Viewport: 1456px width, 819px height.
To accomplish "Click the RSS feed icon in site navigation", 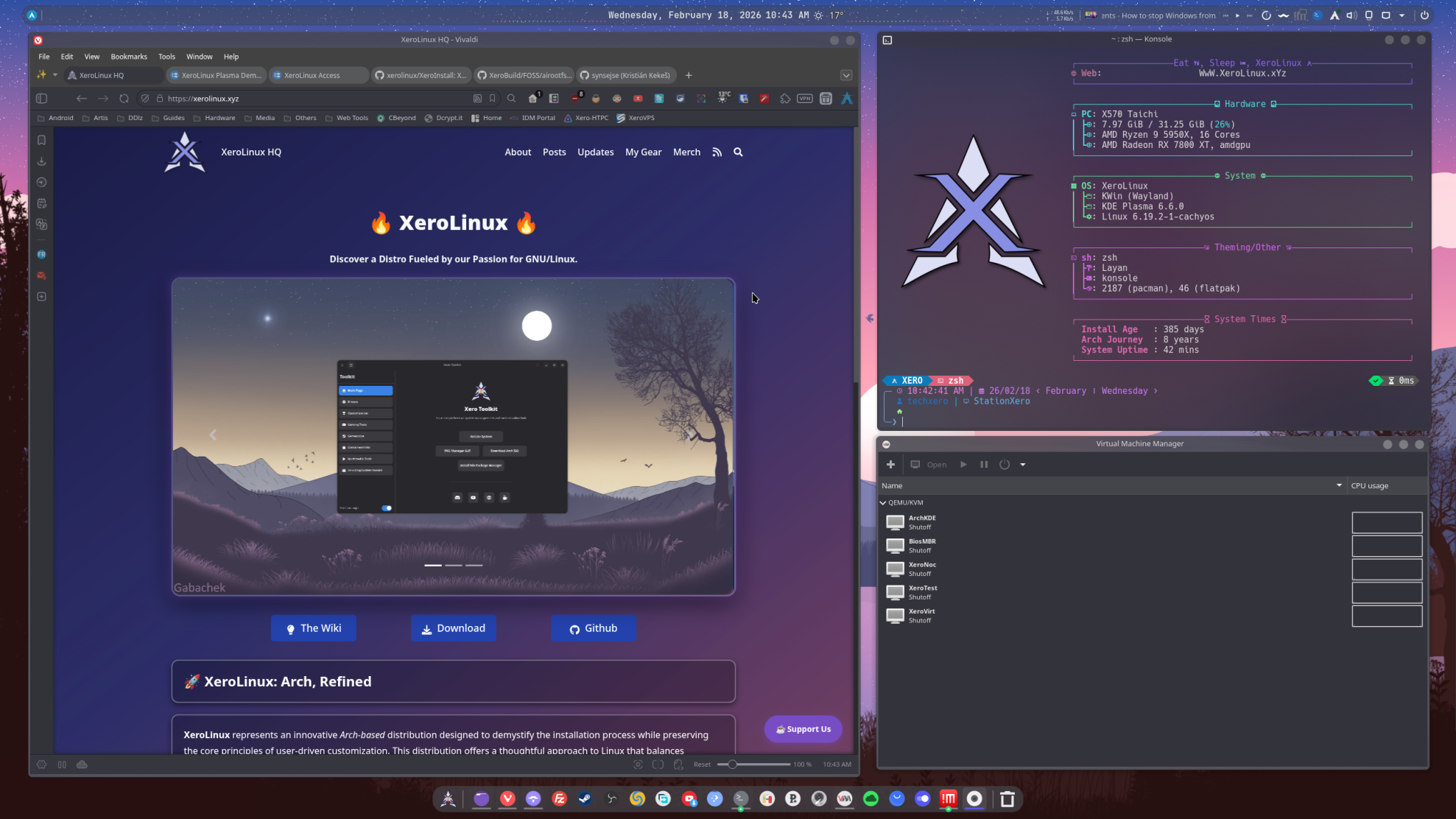I will [x=717, y=152].
